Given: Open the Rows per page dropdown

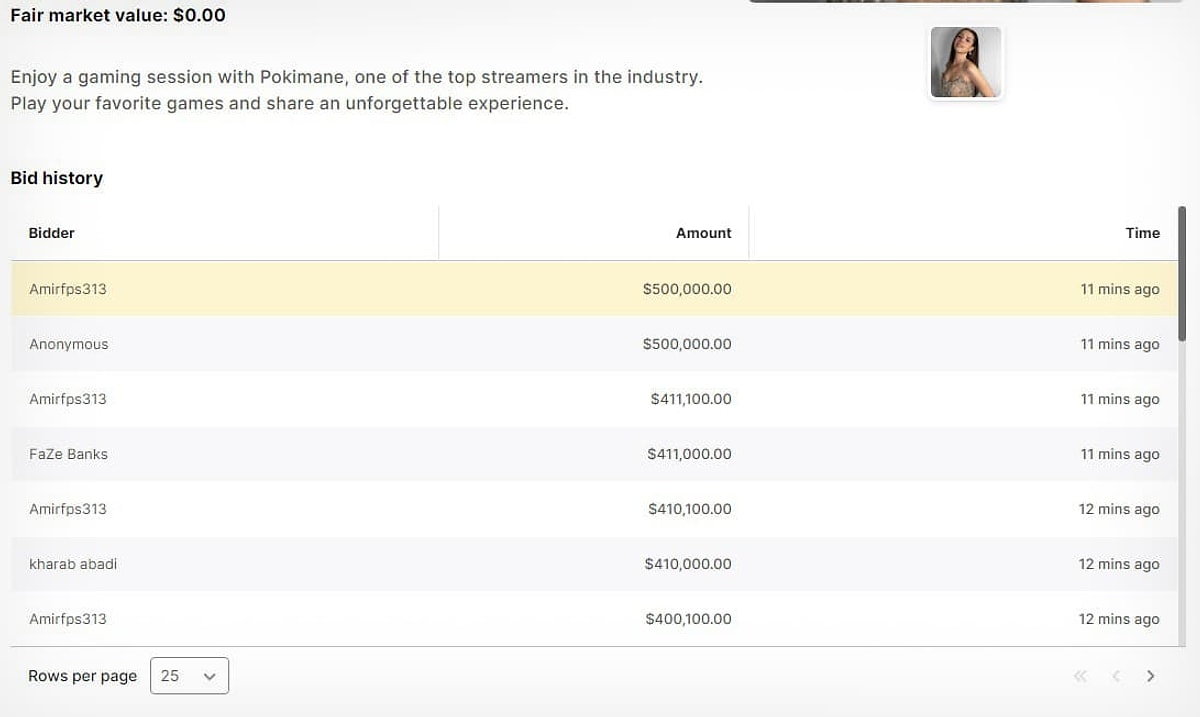Looking at the screenshot, I should click(x=190, y=676).
